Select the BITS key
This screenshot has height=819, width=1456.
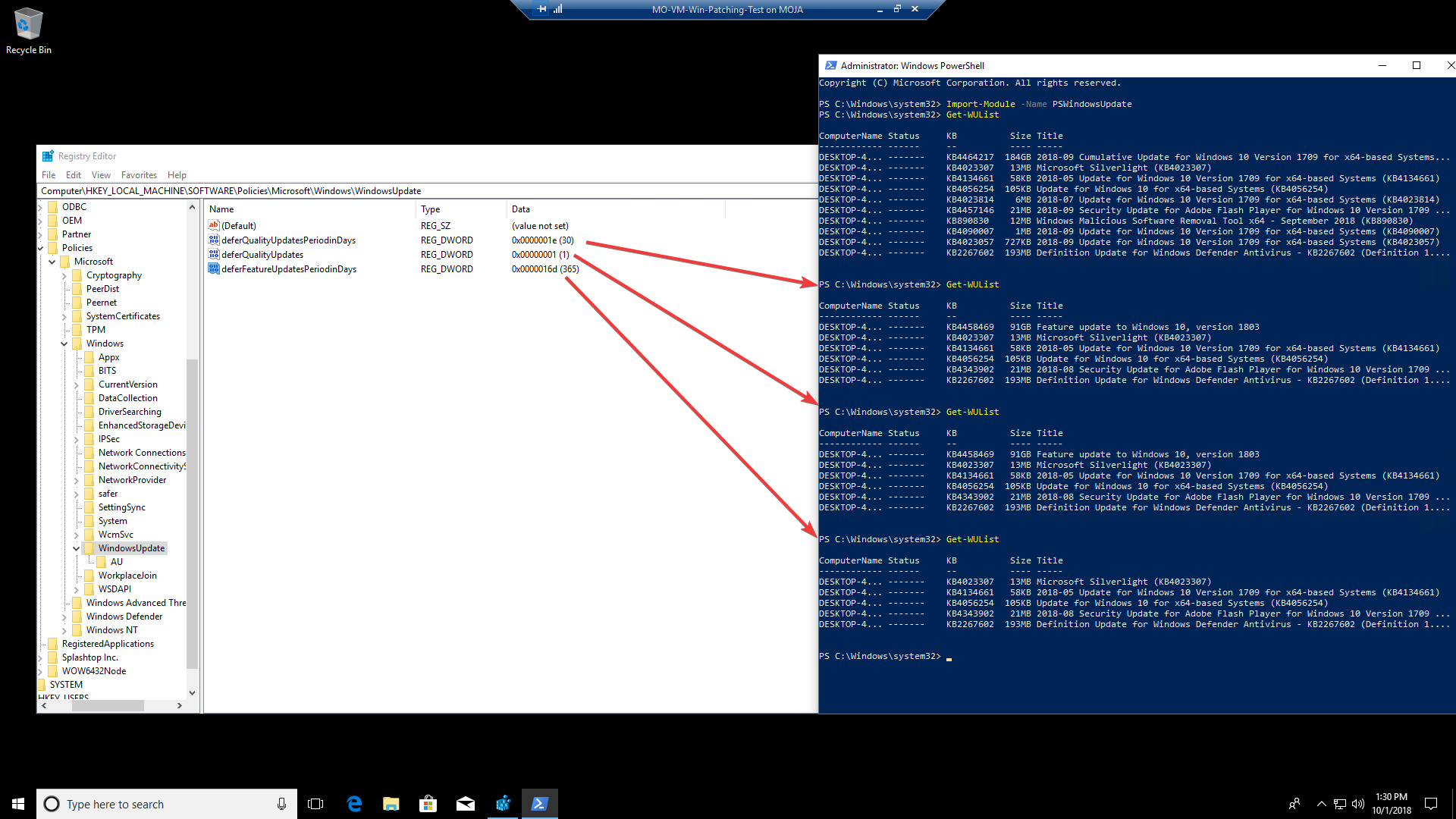pyautogui.click(x=107, y=371)
